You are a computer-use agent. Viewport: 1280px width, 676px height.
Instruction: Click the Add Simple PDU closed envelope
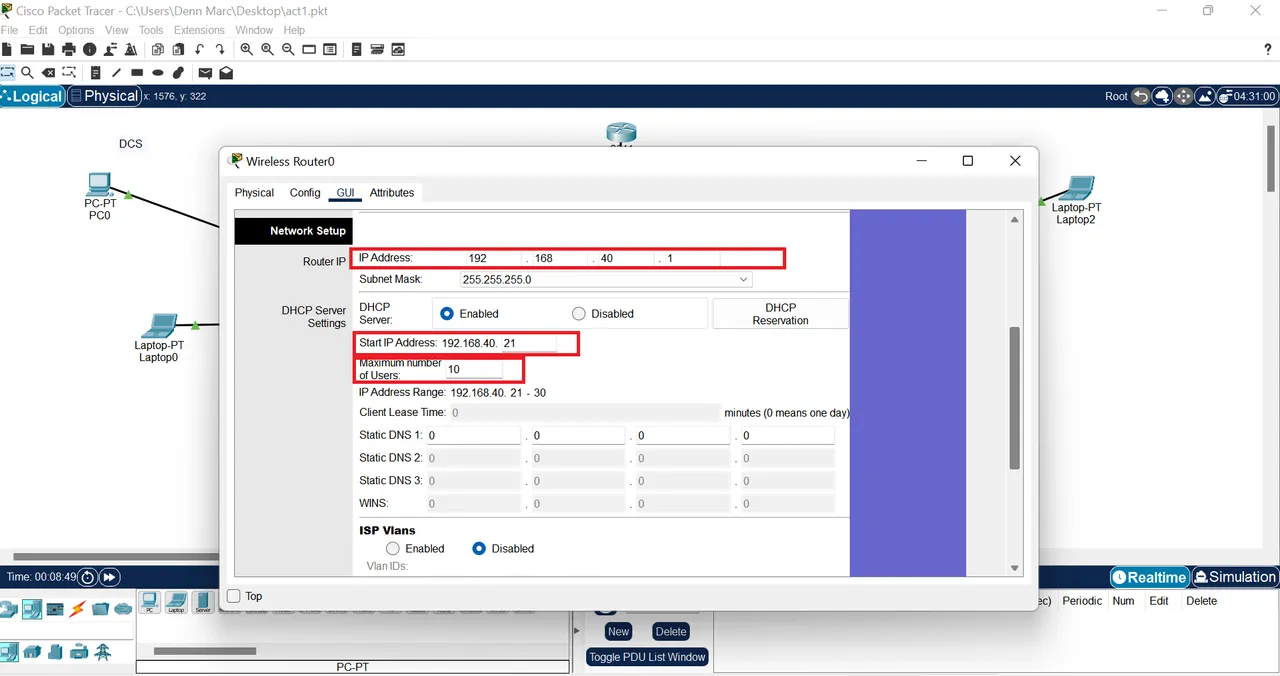click(x=205, y=72)
